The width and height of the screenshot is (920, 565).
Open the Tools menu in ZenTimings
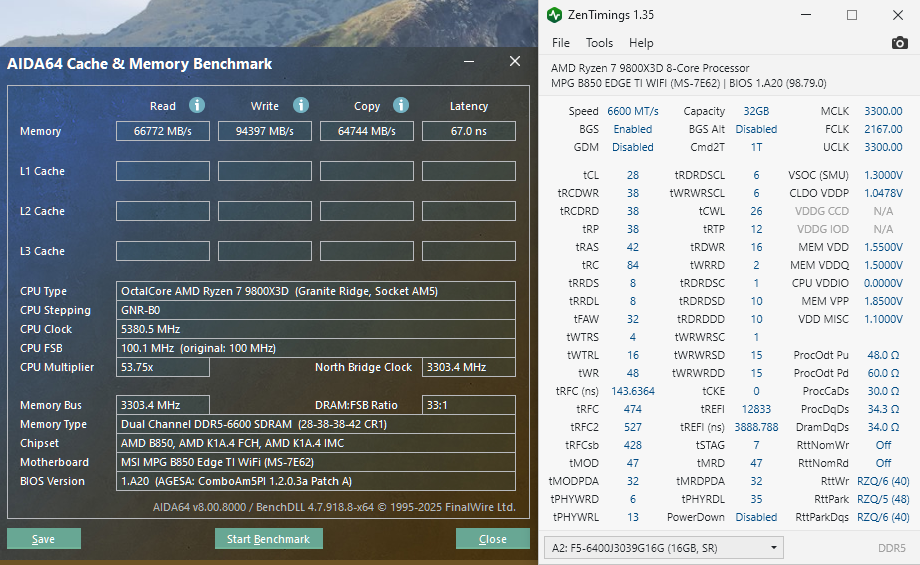pos(599,43)
